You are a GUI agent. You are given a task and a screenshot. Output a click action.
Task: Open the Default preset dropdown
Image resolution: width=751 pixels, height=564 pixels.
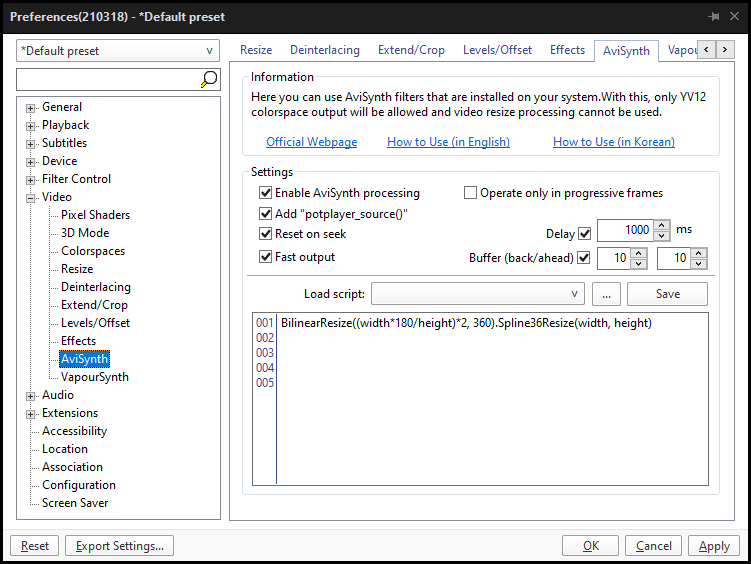118,51
